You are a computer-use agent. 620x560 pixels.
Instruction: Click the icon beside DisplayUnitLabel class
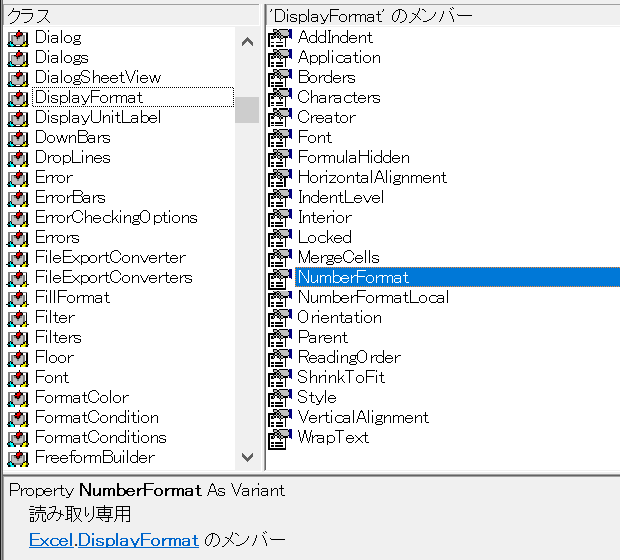[x=18, y=118]
